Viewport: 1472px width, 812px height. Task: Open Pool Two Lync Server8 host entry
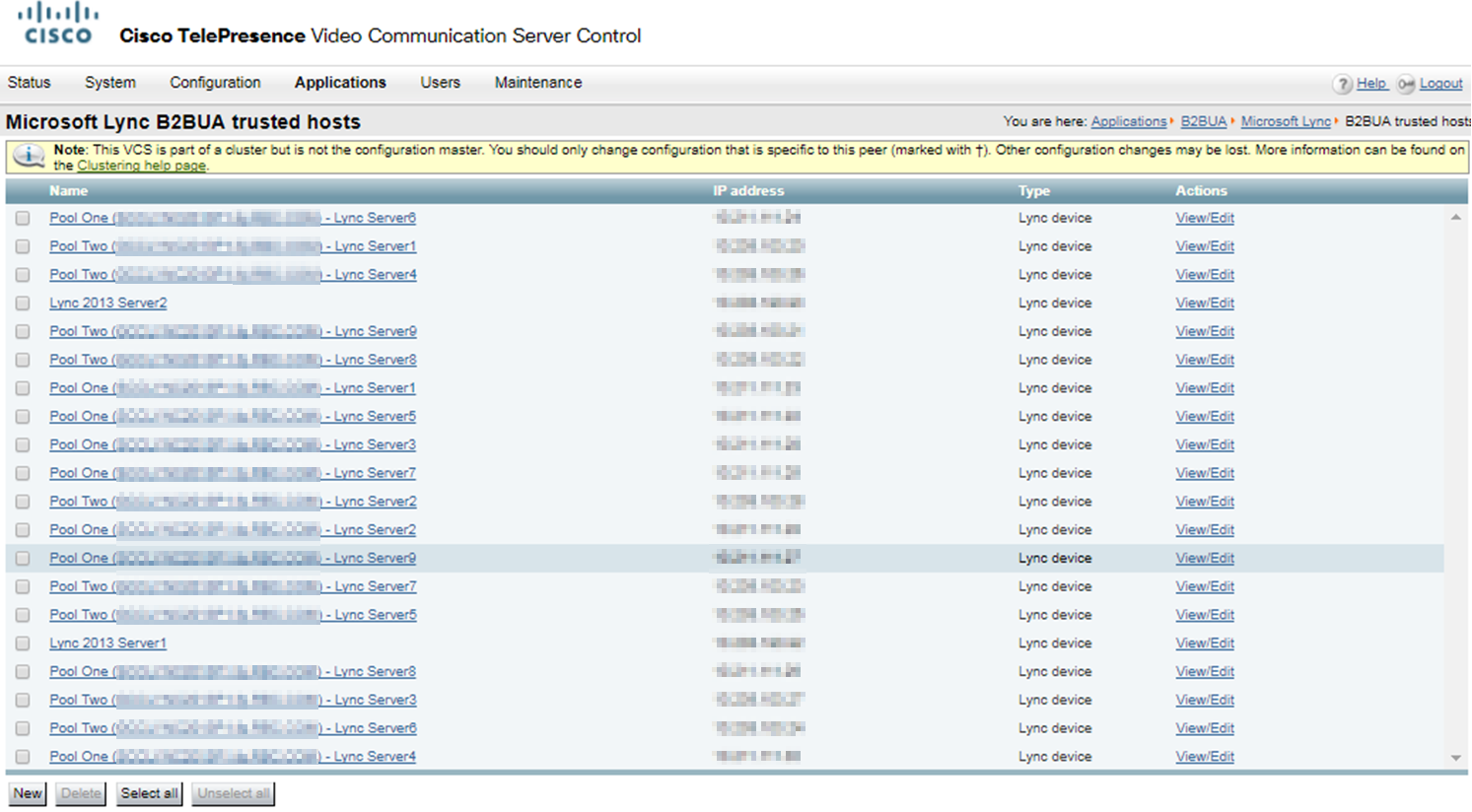233,360
